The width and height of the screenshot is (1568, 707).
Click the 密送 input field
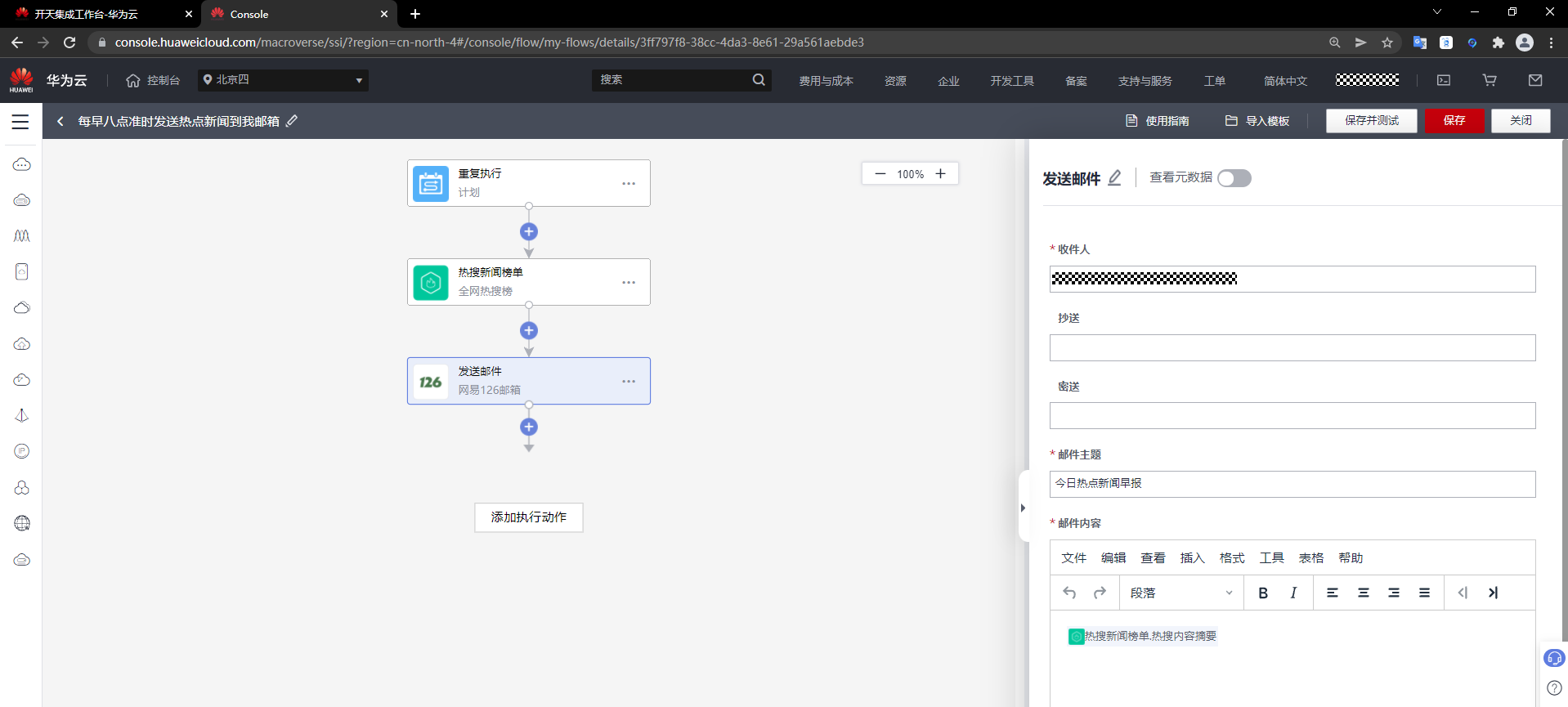point(1292,415)
